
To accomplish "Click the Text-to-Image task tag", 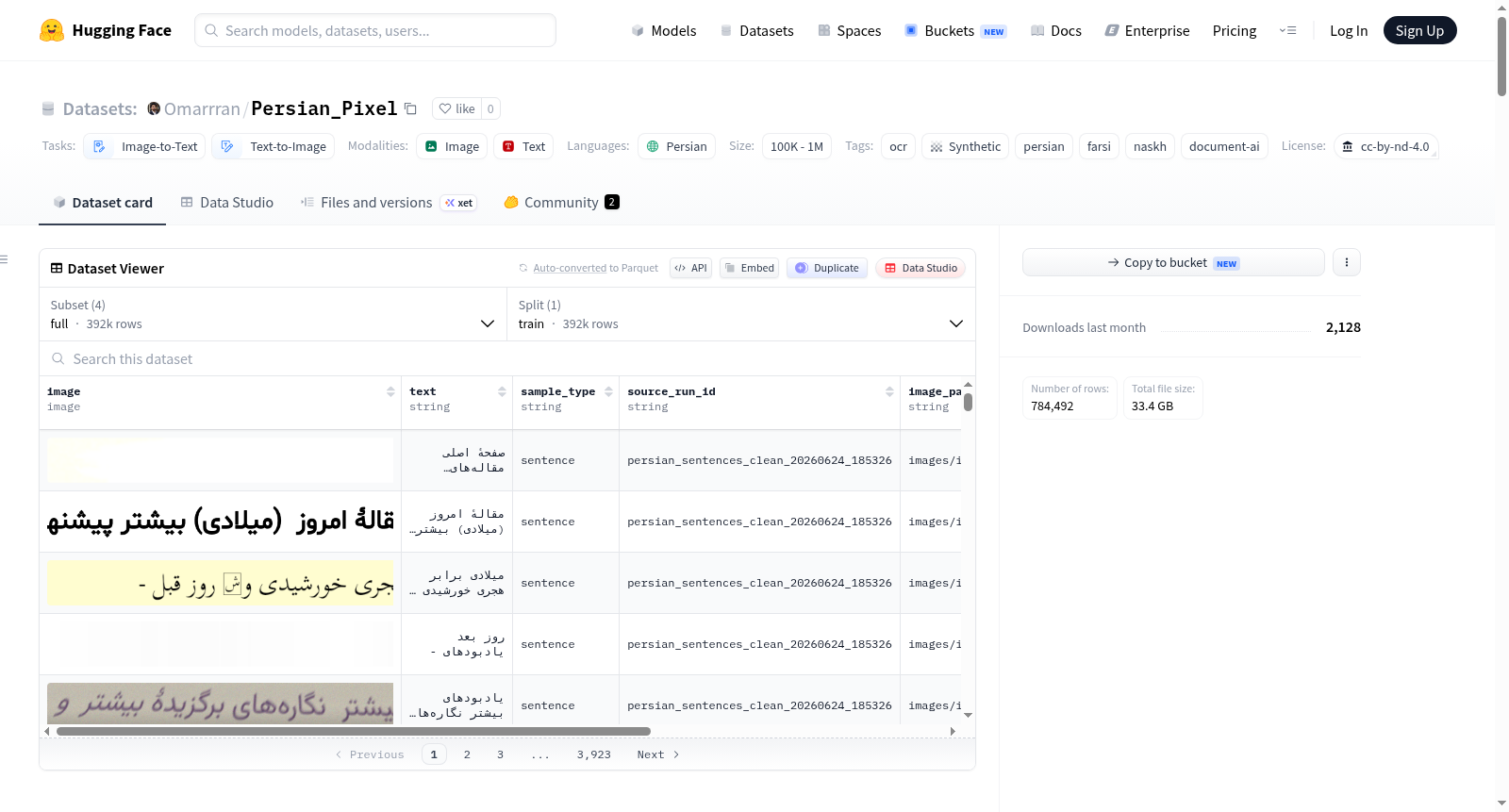I will [274, 146].
